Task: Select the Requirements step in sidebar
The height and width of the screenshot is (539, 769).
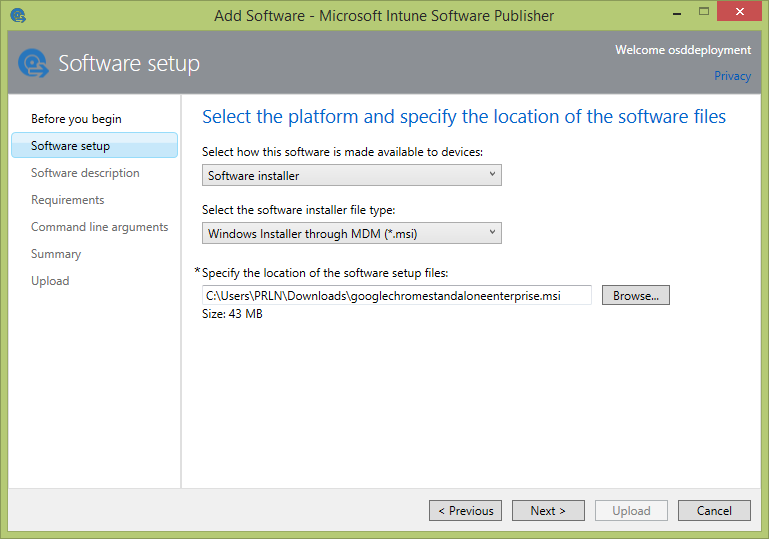Action: pos(67,200)
